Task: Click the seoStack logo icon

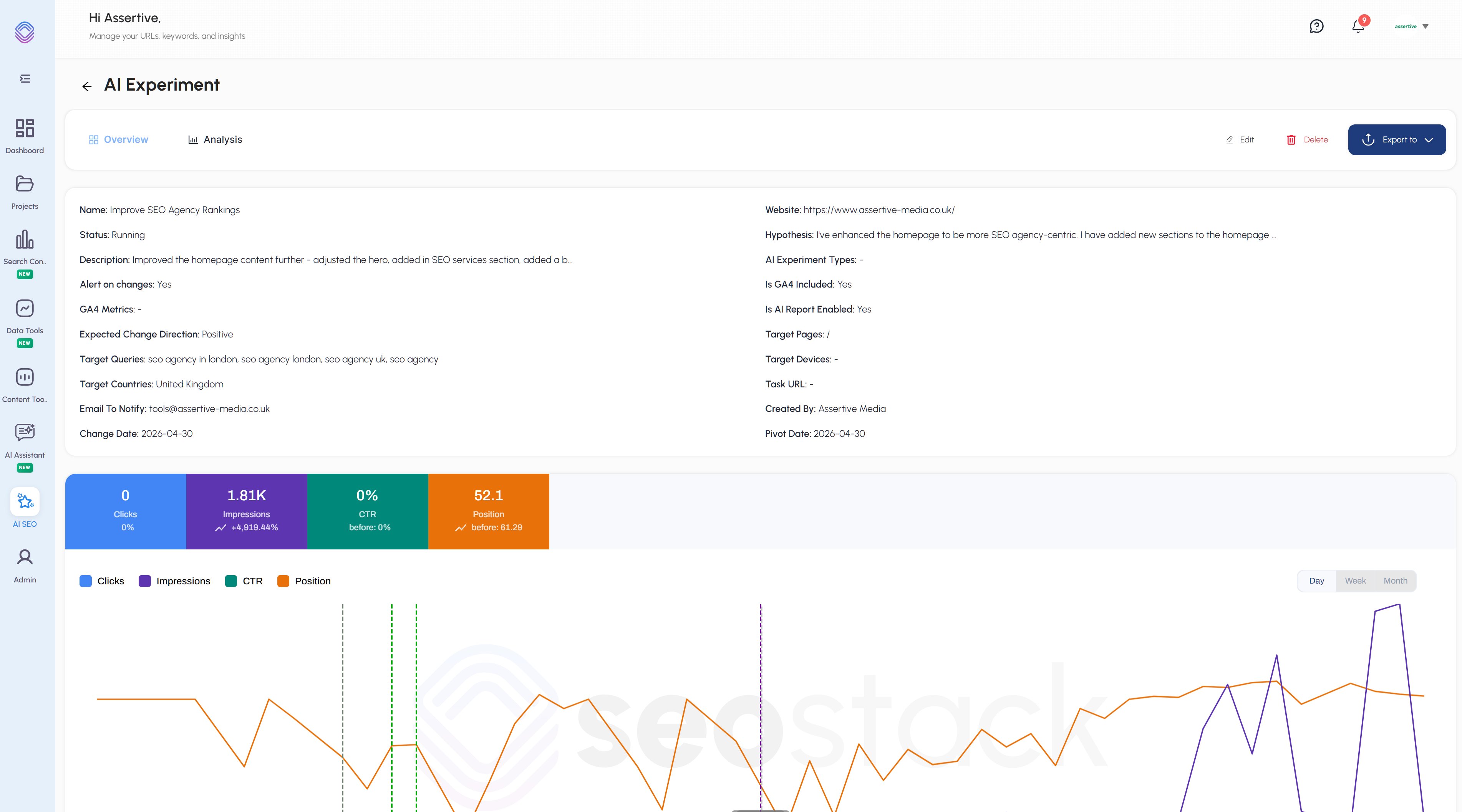Action: click(25, 32)
